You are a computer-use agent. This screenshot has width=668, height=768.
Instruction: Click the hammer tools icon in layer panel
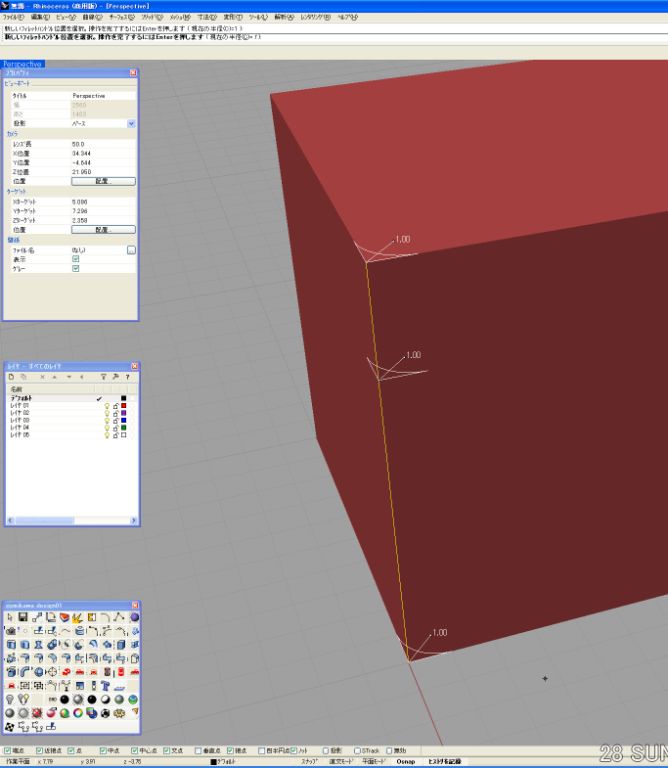114,377
